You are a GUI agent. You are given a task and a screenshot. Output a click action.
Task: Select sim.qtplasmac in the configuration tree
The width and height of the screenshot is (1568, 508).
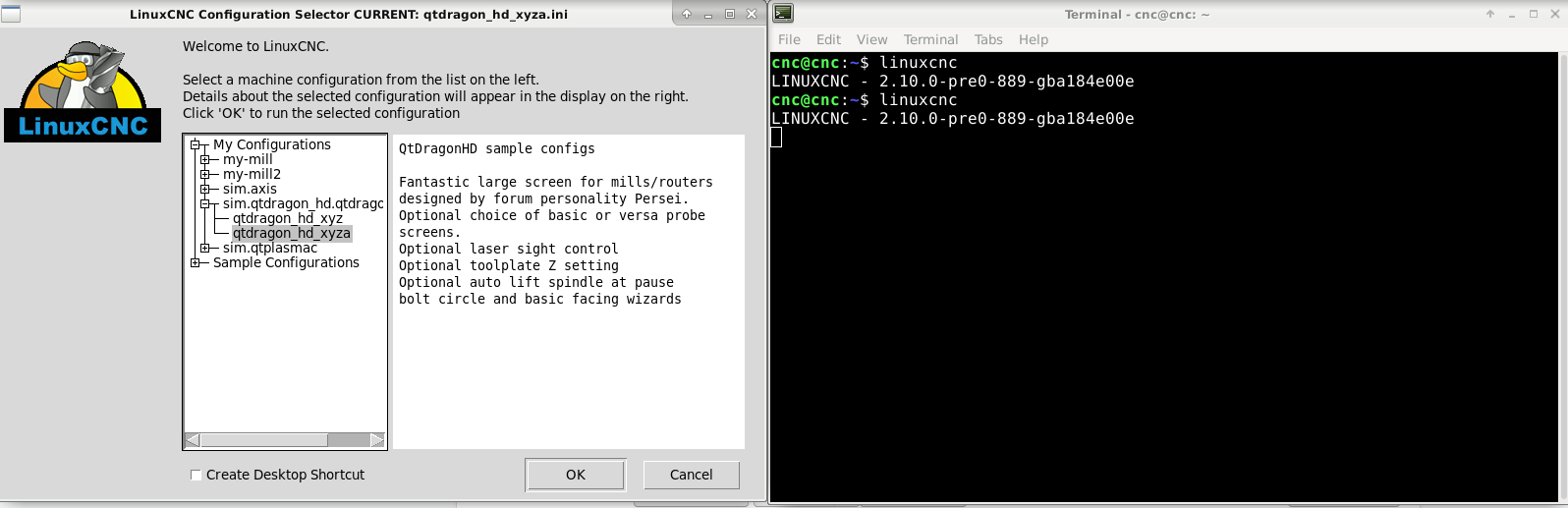click(x=270, y=248)
